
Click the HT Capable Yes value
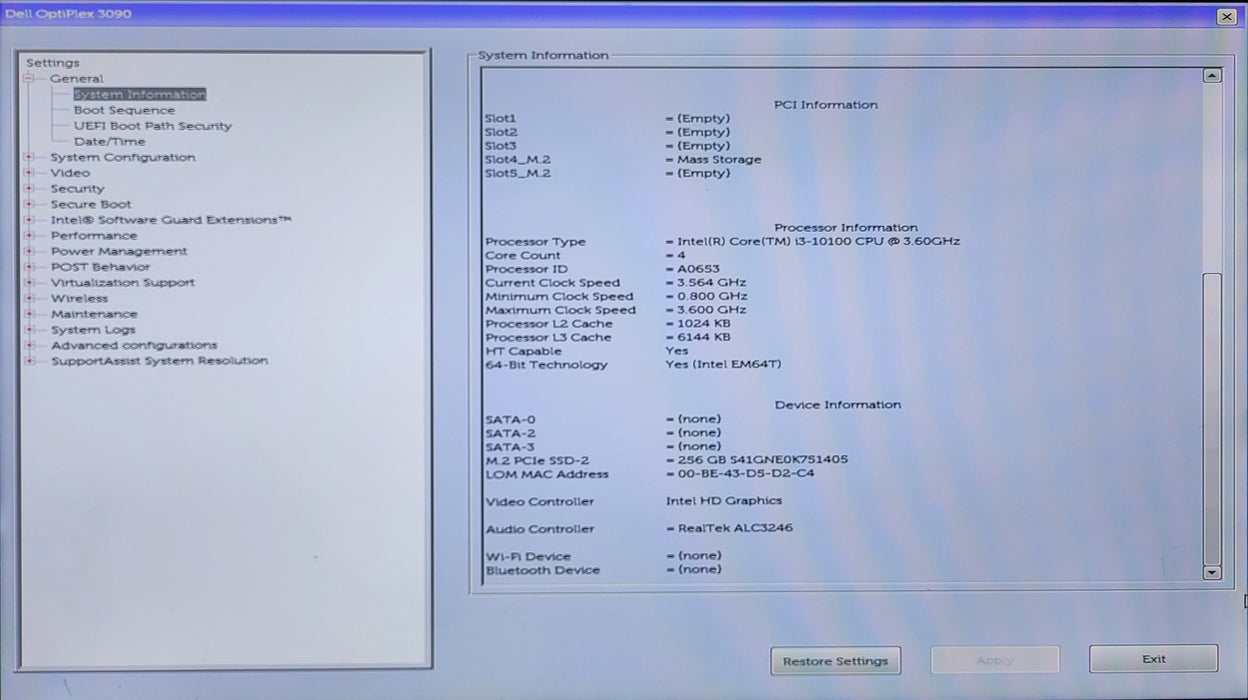click(x=677, y=351)
